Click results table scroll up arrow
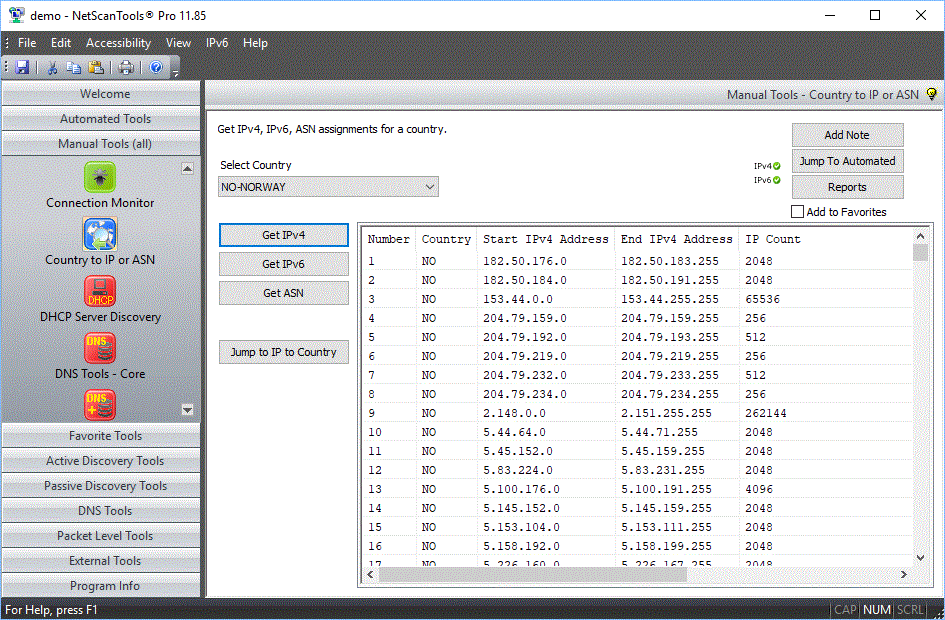The image size is (945, 620). coord(920,236)
